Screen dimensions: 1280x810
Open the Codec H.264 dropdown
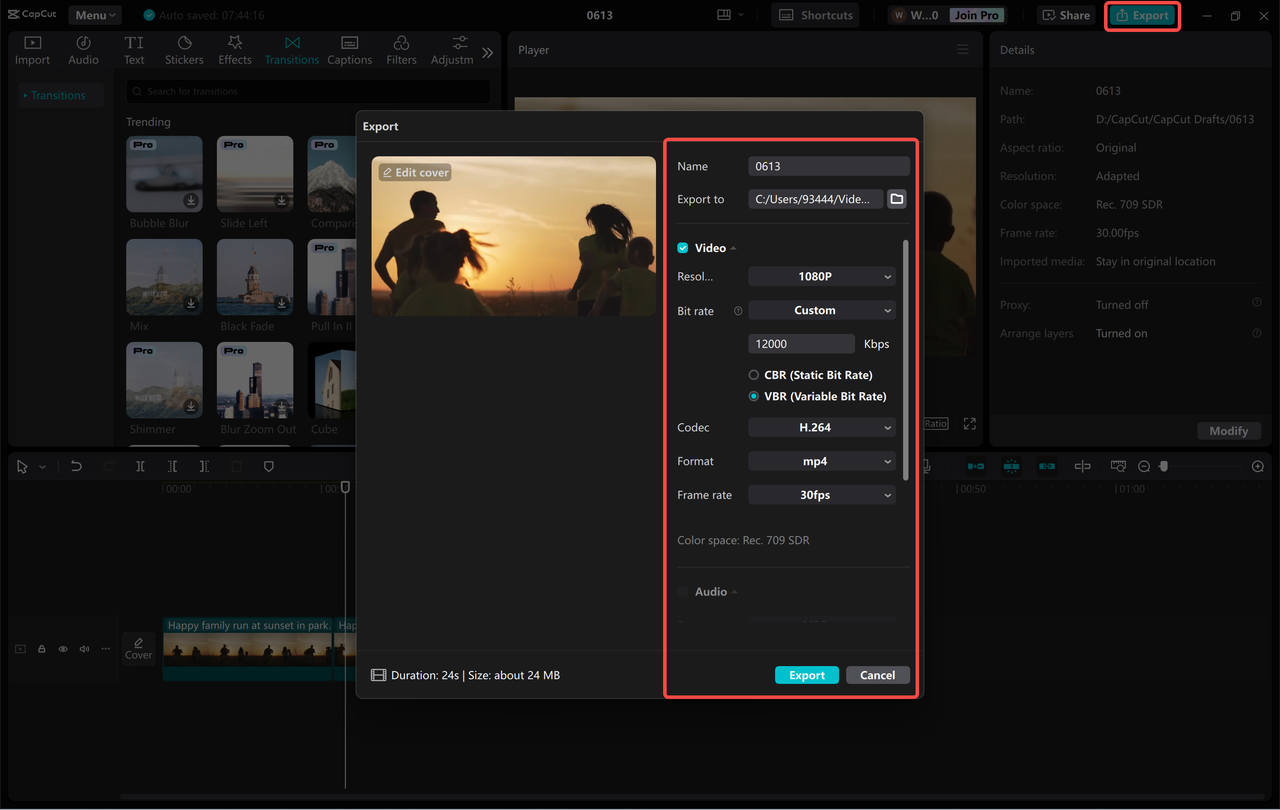(x=822, y=428)
